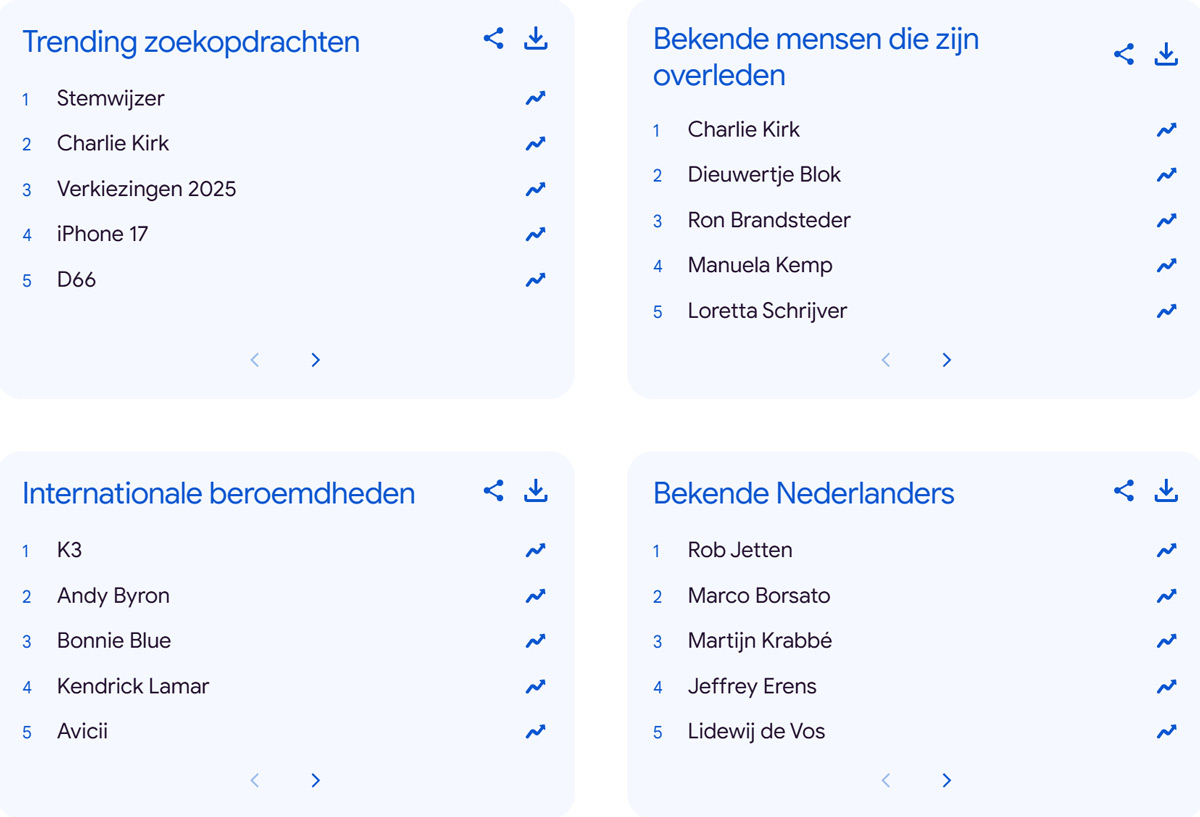
Task: Open the Bekende Nederlanders title link
Action: pyautogui.click(x=803, y=493)
